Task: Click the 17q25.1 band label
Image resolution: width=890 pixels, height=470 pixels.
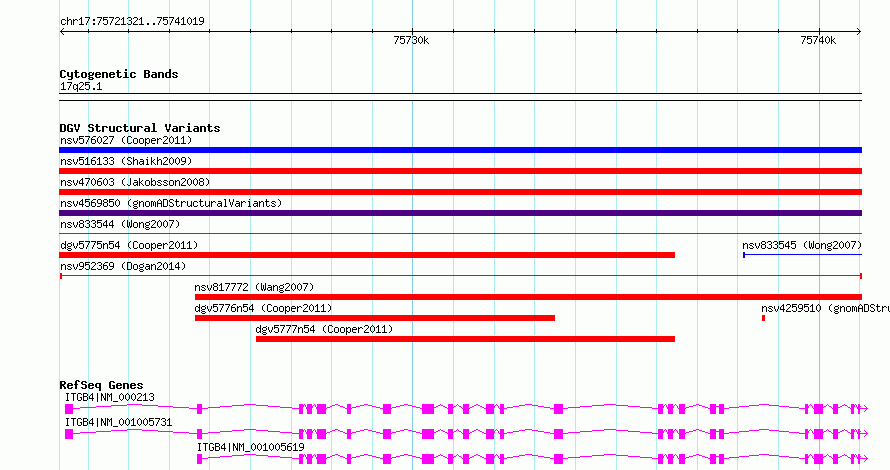Action: click(x=81, y=86)
